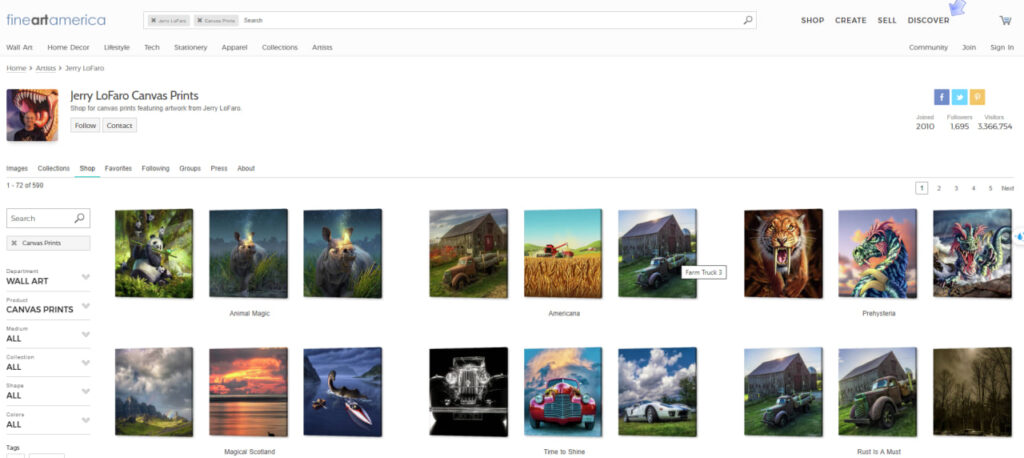Follow artist Jerry LoFaro

click(84, 125)
